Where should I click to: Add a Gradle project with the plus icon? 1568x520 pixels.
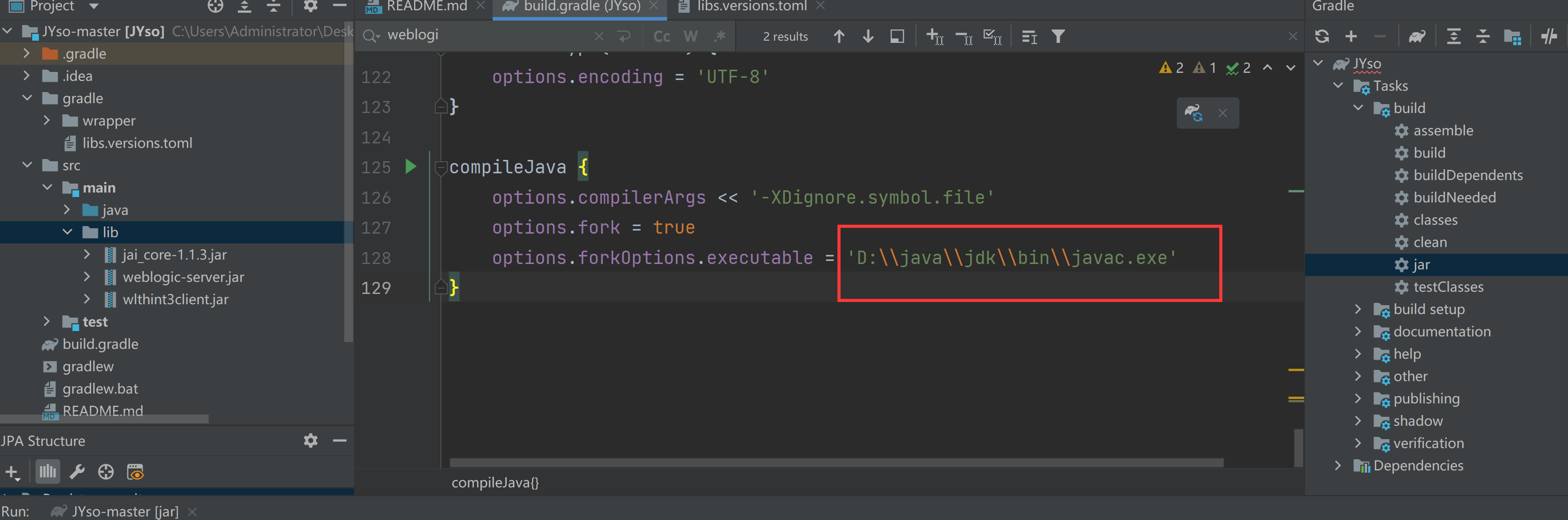tap(1351, 37)
